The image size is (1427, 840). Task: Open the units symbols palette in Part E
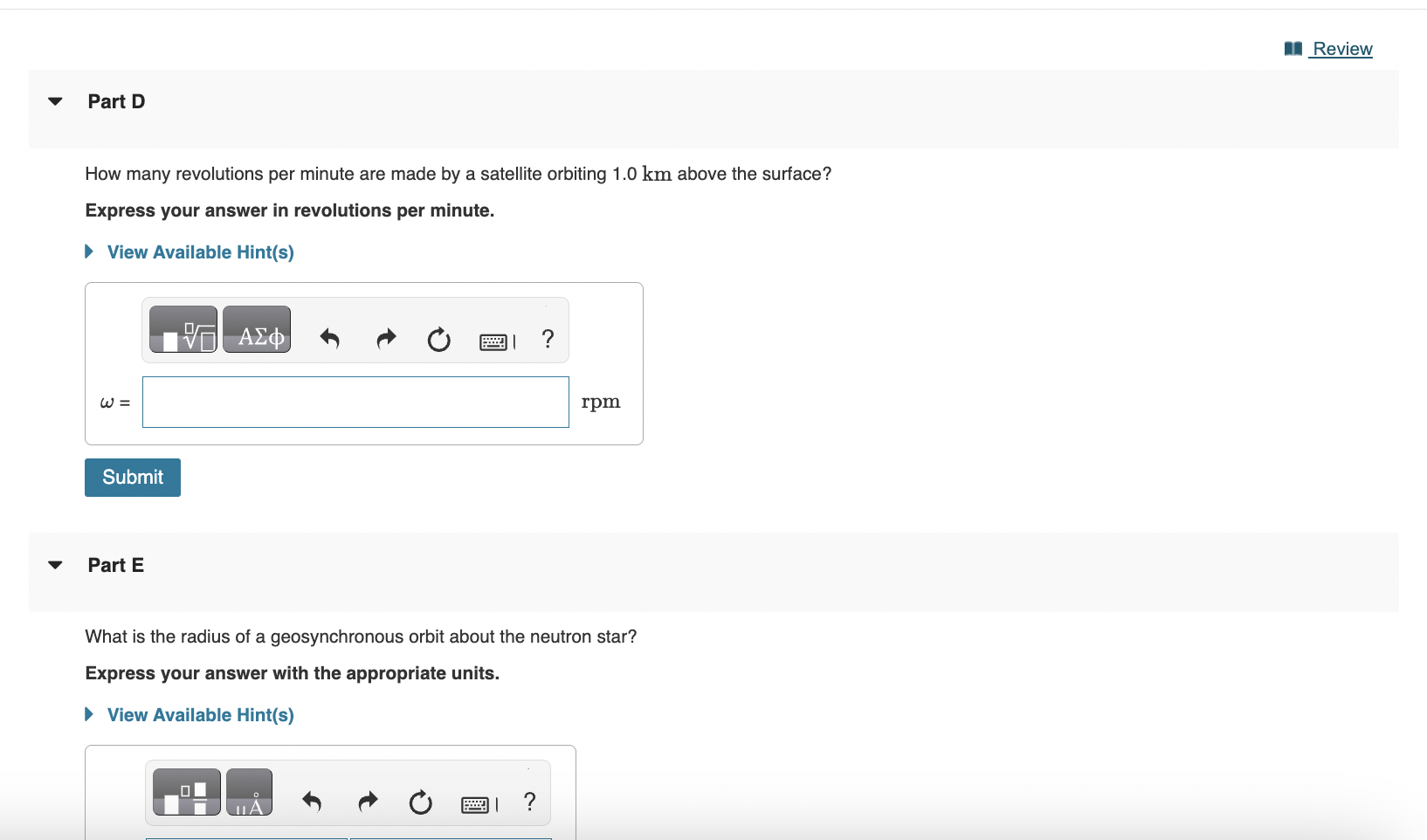[249, 792]
